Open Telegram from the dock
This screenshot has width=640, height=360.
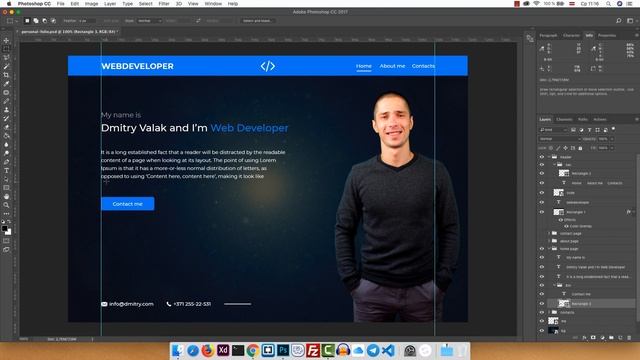373,350
